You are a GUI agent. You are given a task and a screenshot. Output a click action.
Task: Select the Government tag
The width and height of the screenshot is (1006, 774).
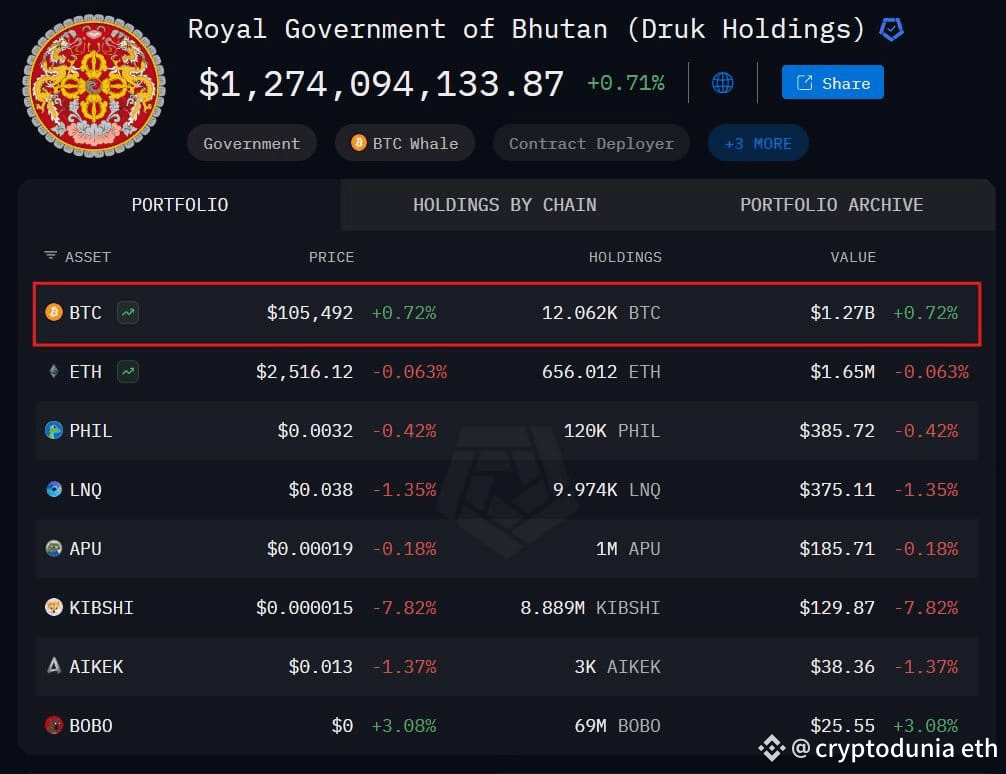pyautogui.click(x=252, y=143)
